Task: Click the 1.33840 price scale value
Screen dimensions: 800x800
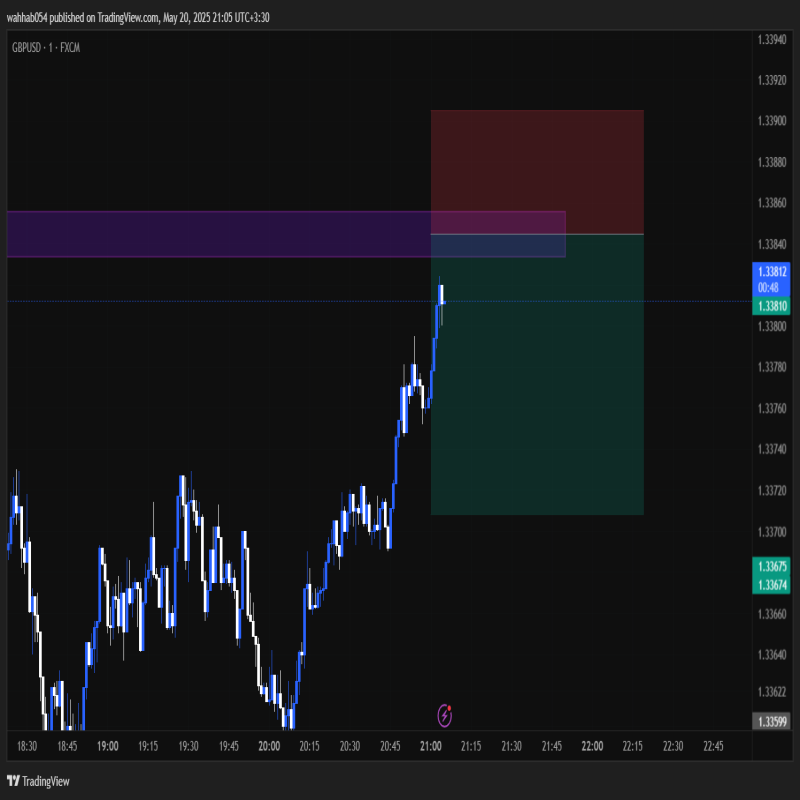Action: point(771,244)
